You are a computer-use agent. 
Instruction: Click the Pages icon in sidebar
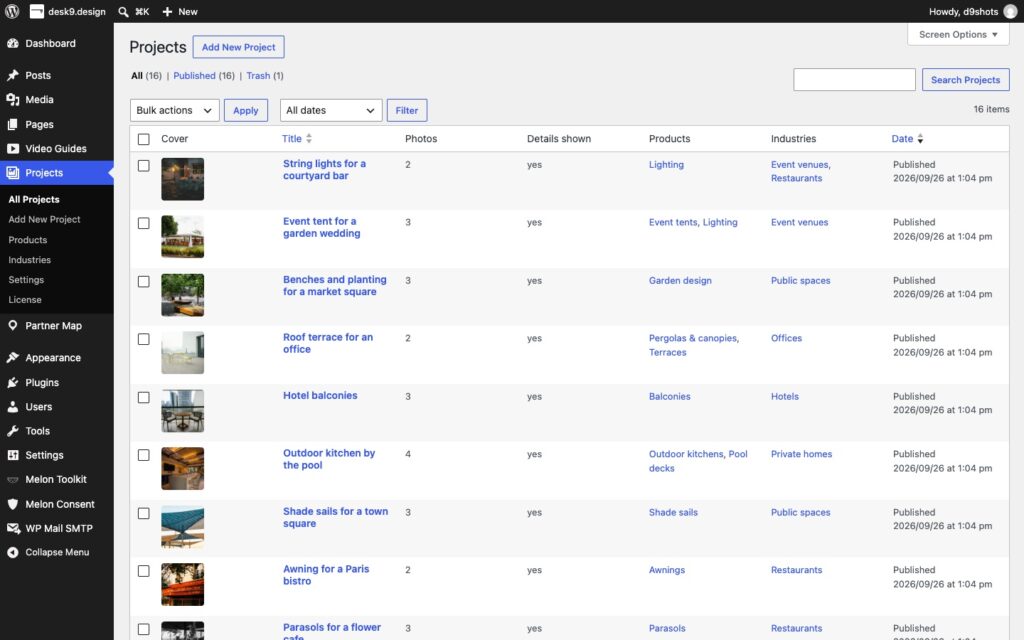(x=12, y=124)
